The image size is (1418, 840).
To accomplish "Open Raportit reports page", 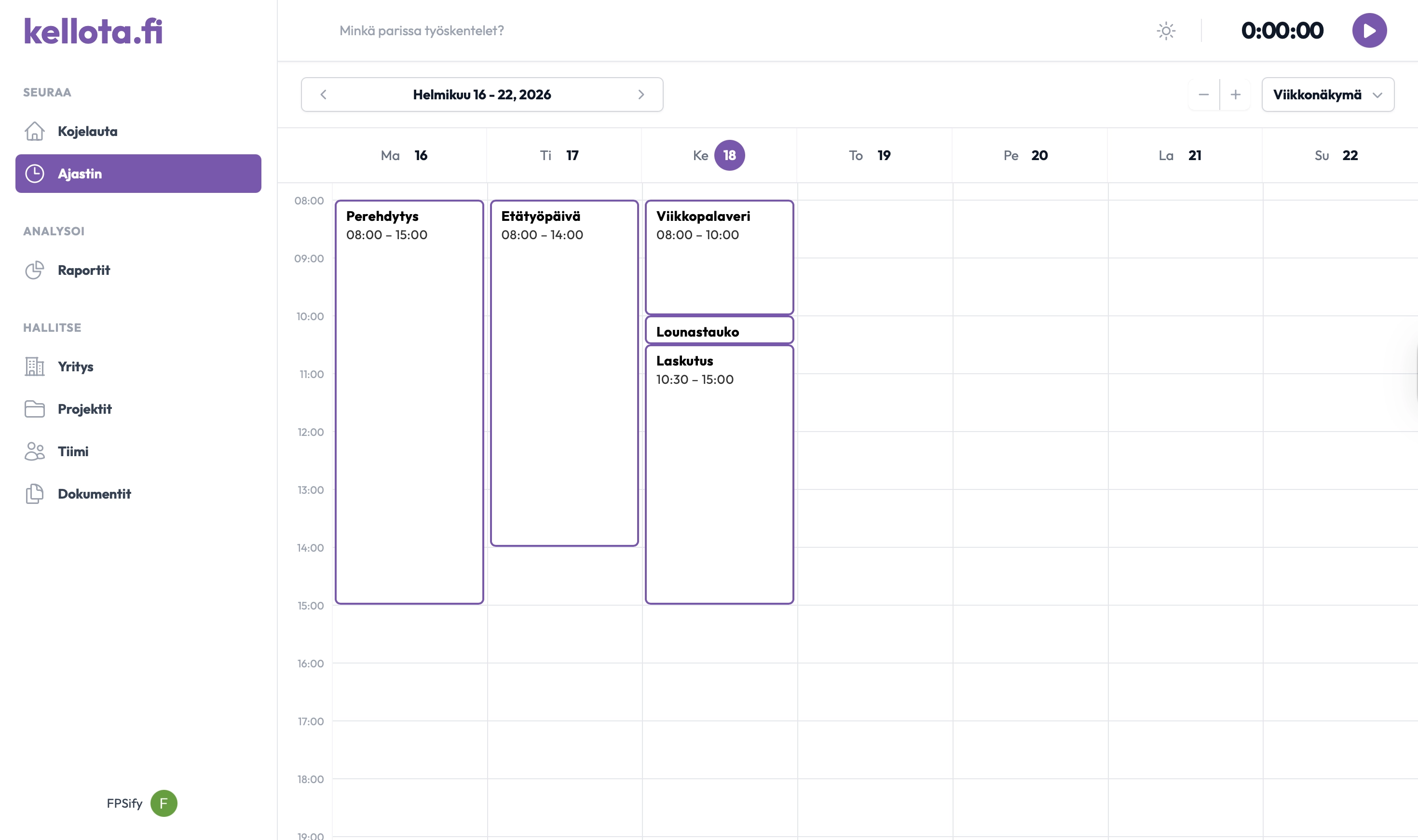I will 83,270.
